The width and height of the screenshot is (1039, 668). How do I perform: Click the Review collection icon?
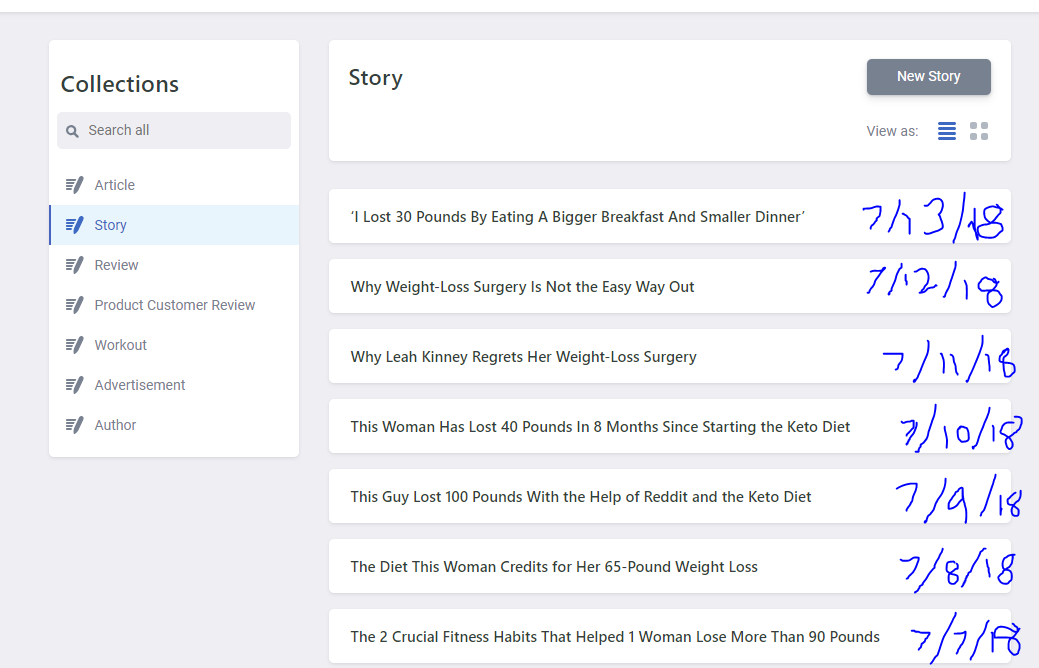[x=74, y=264]
